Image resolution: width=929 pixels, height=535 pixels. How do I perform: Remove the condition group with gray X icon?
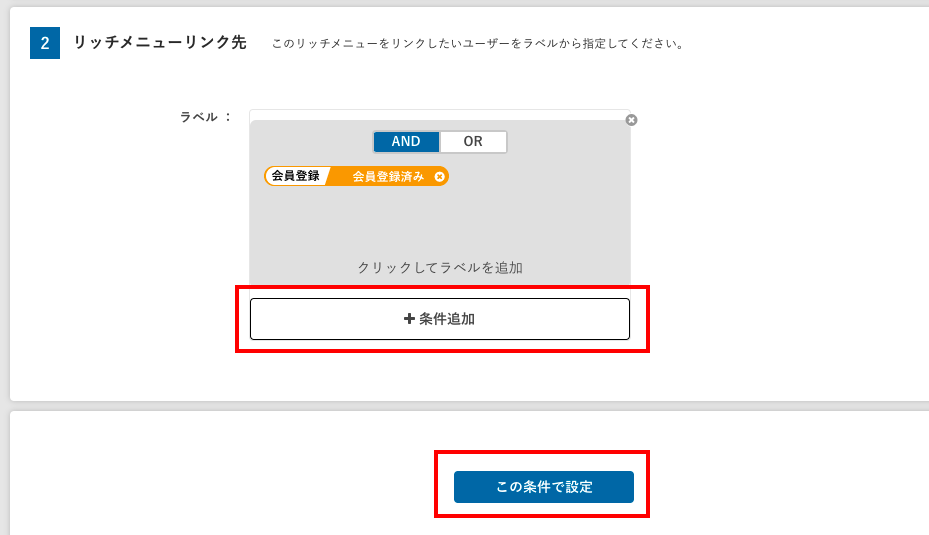click(x=631, y=120)
